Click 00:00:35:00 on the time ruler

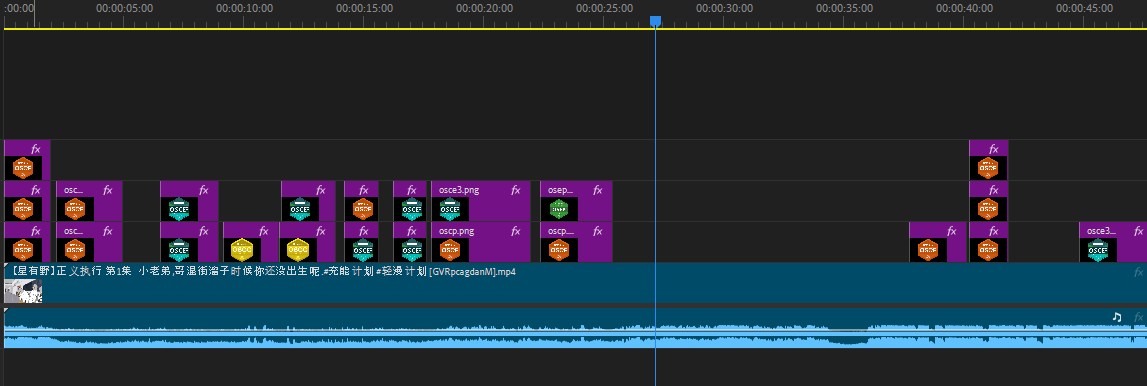(844, 8)
